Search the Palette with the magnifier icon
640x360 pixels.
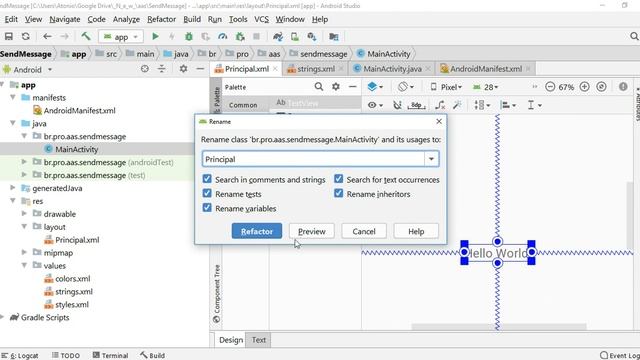pos(319,87)
